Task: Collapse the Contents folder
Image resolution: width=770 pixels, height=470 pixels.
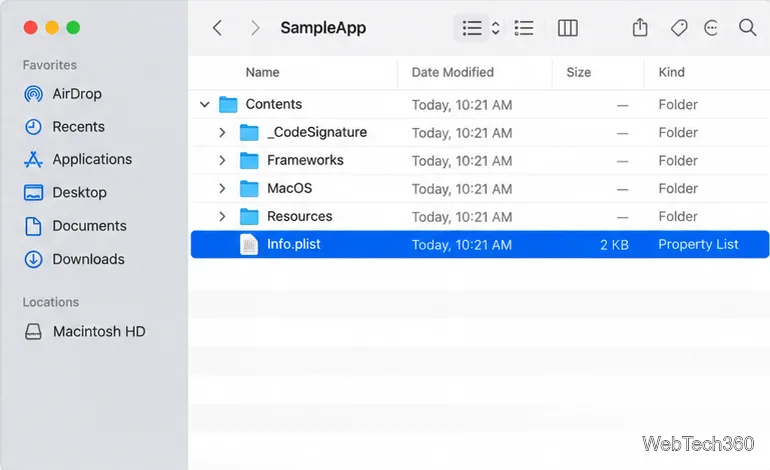Action: click(205, 104)
